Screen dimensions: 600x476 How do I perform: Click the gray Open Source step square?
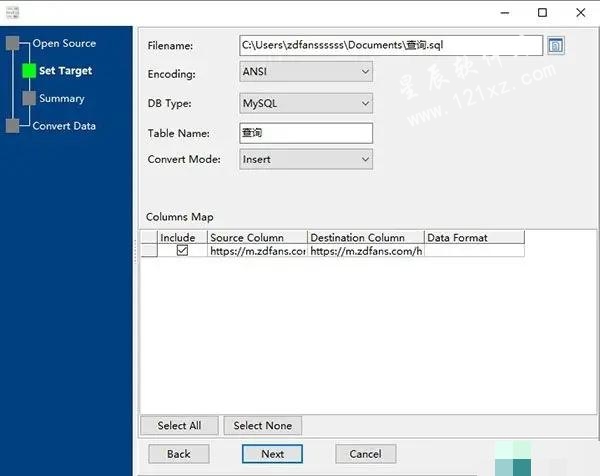pyautogui.click(x=13, y=43)
